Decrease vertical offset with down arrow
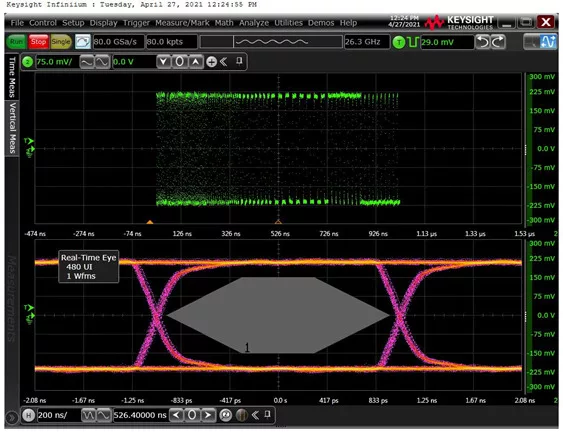563x433 pixels. [164, 62]
